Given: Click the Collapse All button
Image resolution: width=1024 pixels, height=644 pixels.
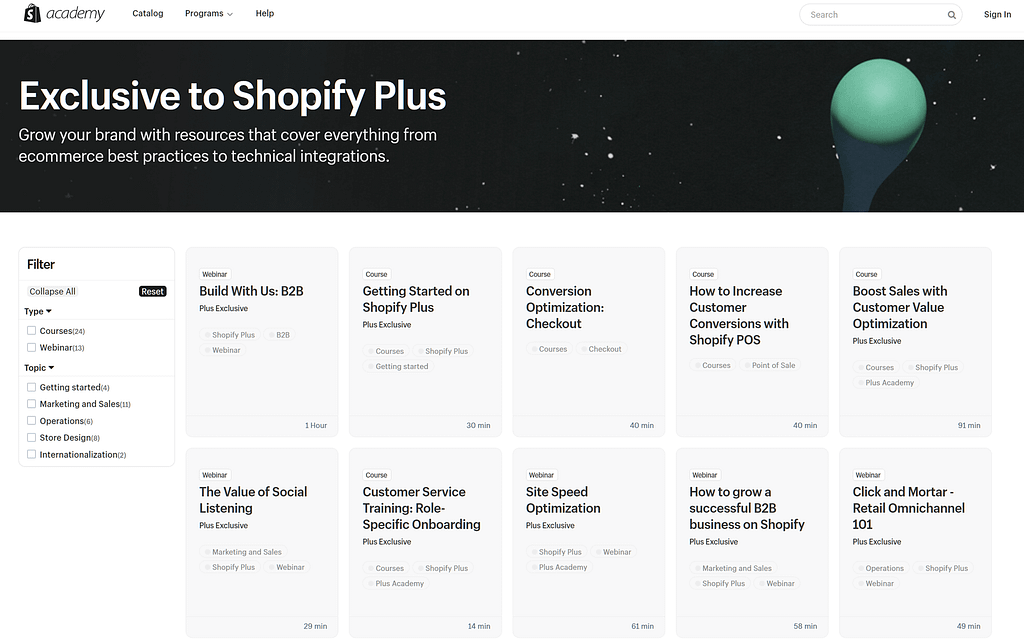Looking at the screenshot, I should [x=51, y=291].
